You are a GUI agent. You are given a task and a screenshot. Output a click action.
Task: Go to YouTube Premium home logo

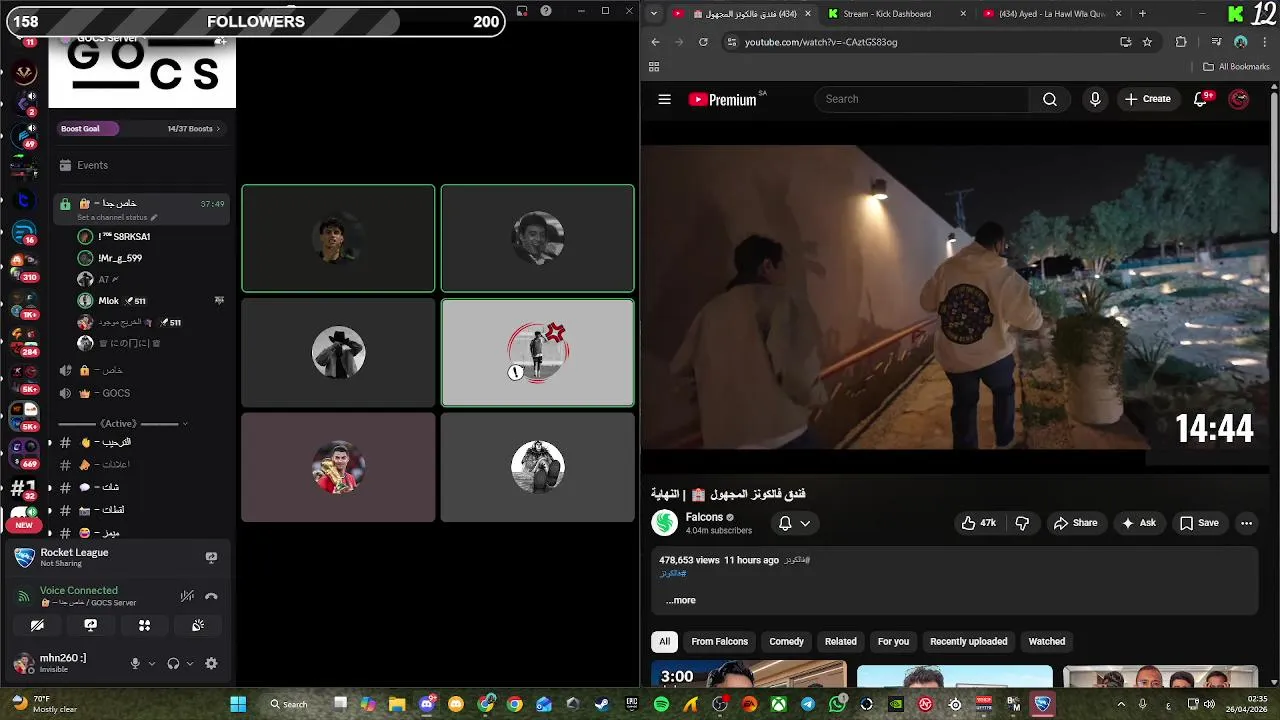pos(722,99)
